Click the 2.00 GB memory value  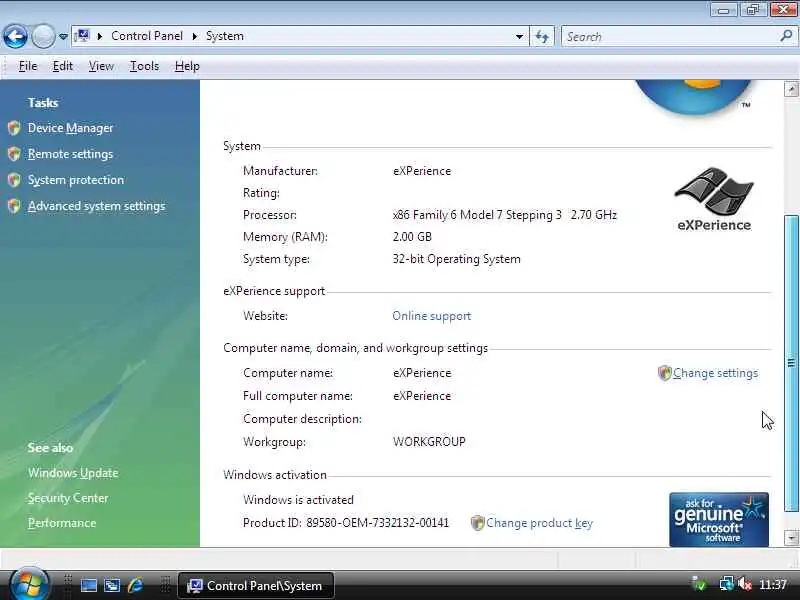412,237
